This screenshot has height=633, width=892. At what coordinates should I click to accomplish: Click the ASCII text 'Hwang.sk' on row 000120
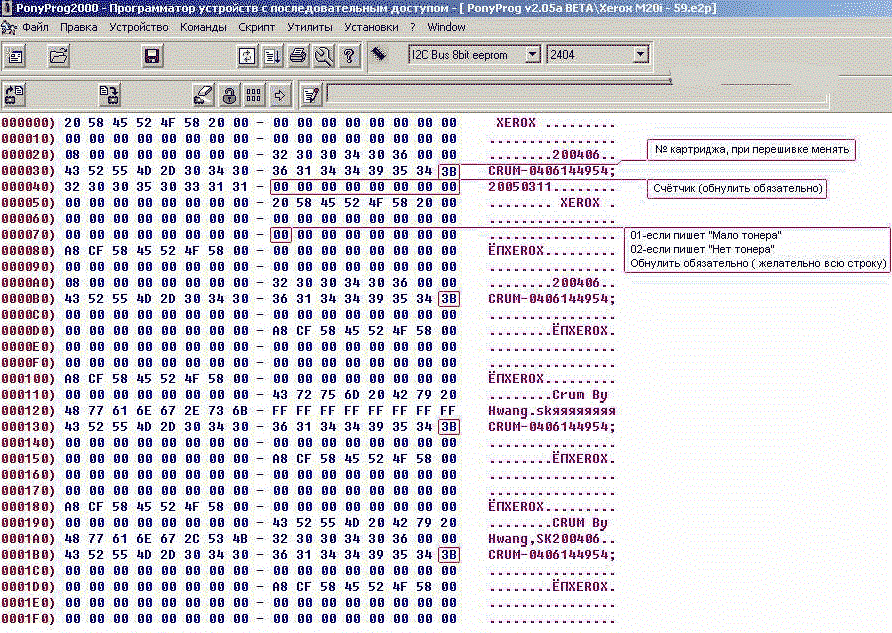click(520, 411)
